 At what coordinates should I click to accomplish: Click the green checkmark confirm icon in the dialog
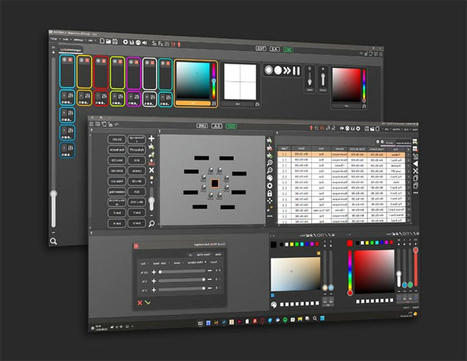click(x=148, y=303)
